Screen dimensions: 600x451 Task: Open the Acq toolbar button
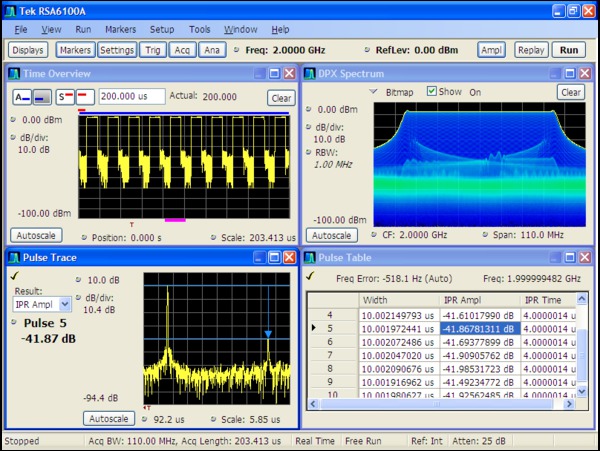click(183, 49)
